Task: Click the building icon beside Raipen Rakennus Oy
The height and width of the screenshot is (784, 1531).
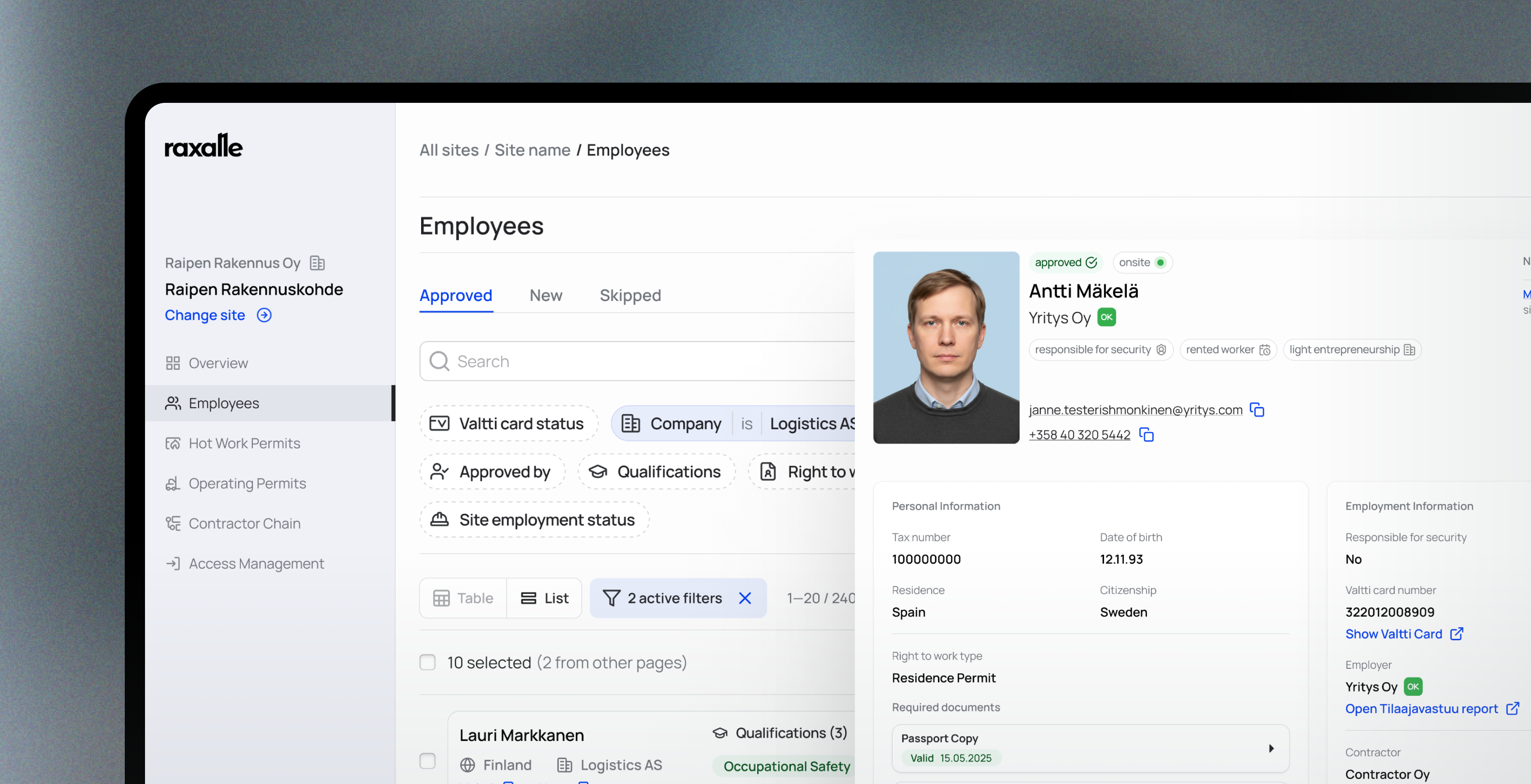Action: coord(317,263)
